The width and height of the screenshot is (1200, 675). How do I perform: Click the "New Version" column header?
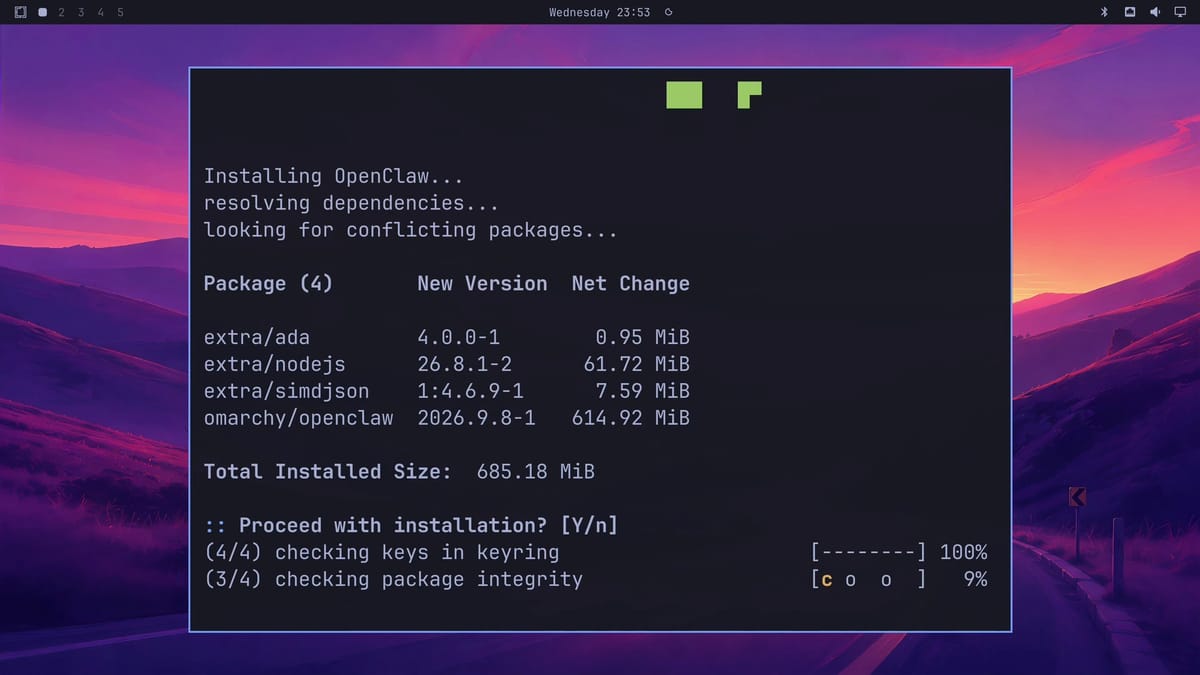pyautogui.click(x=482, y=284)
